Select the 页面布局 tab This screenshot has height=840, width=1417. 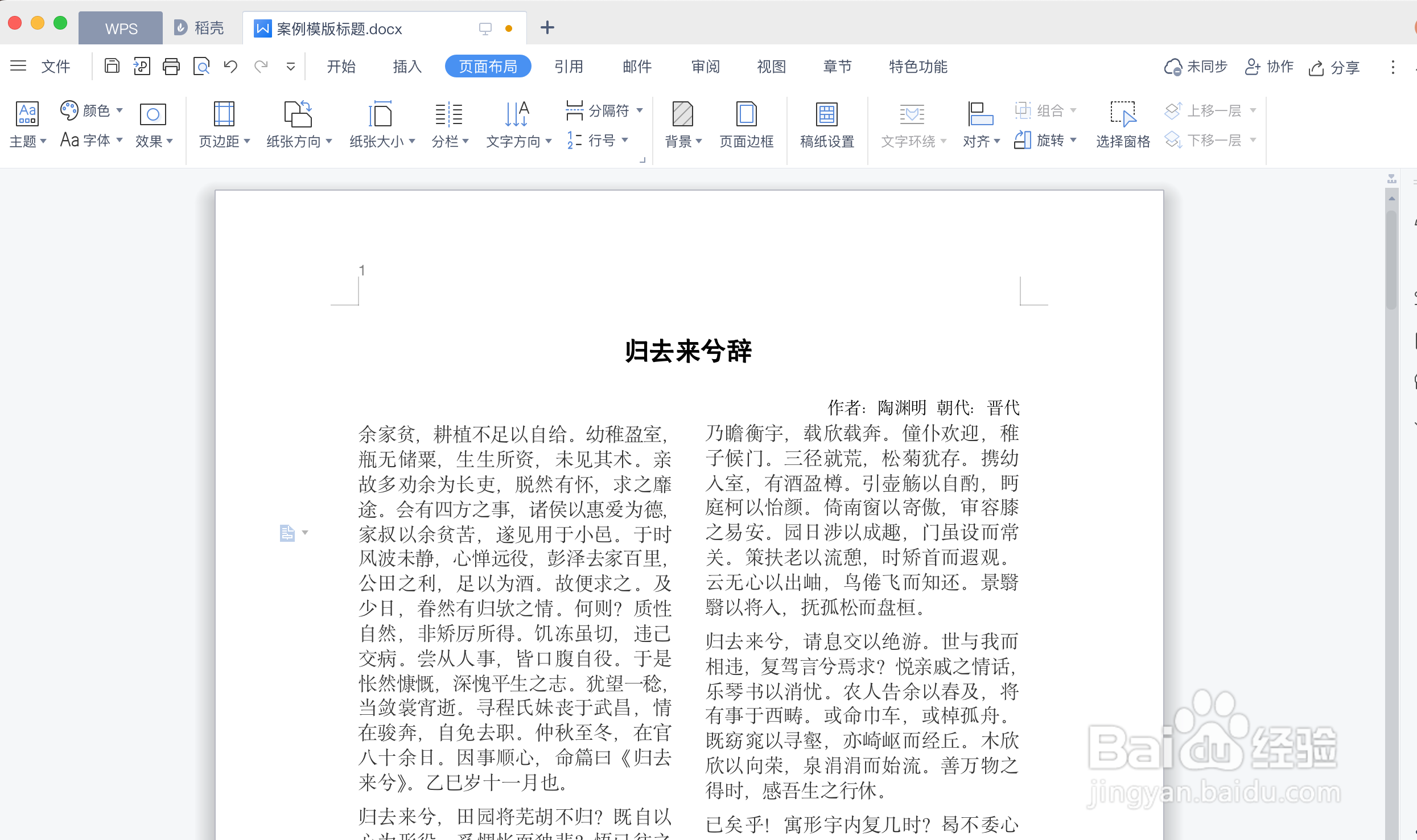488,67
